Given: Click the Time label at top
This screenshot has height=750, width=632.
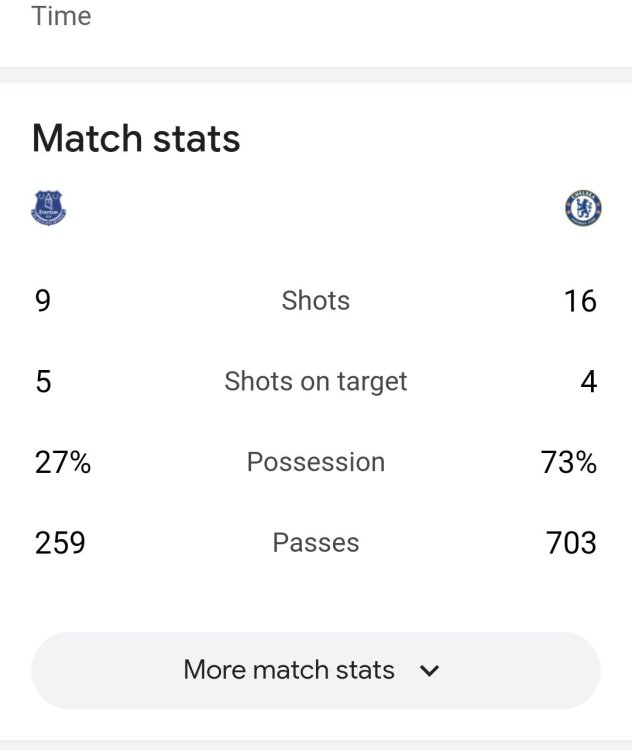Looking at the screenshot, I should coord(61,16).
